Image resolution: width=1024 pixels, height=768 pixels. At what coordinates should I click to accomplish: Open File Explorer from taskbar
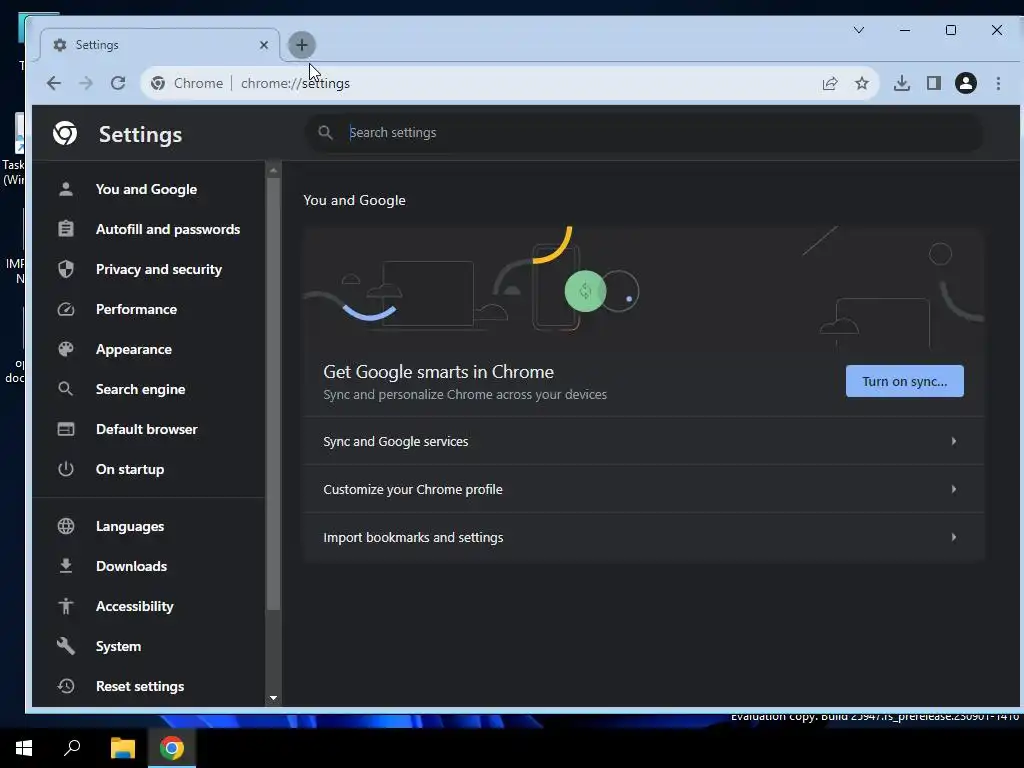[x=122, y=748]
